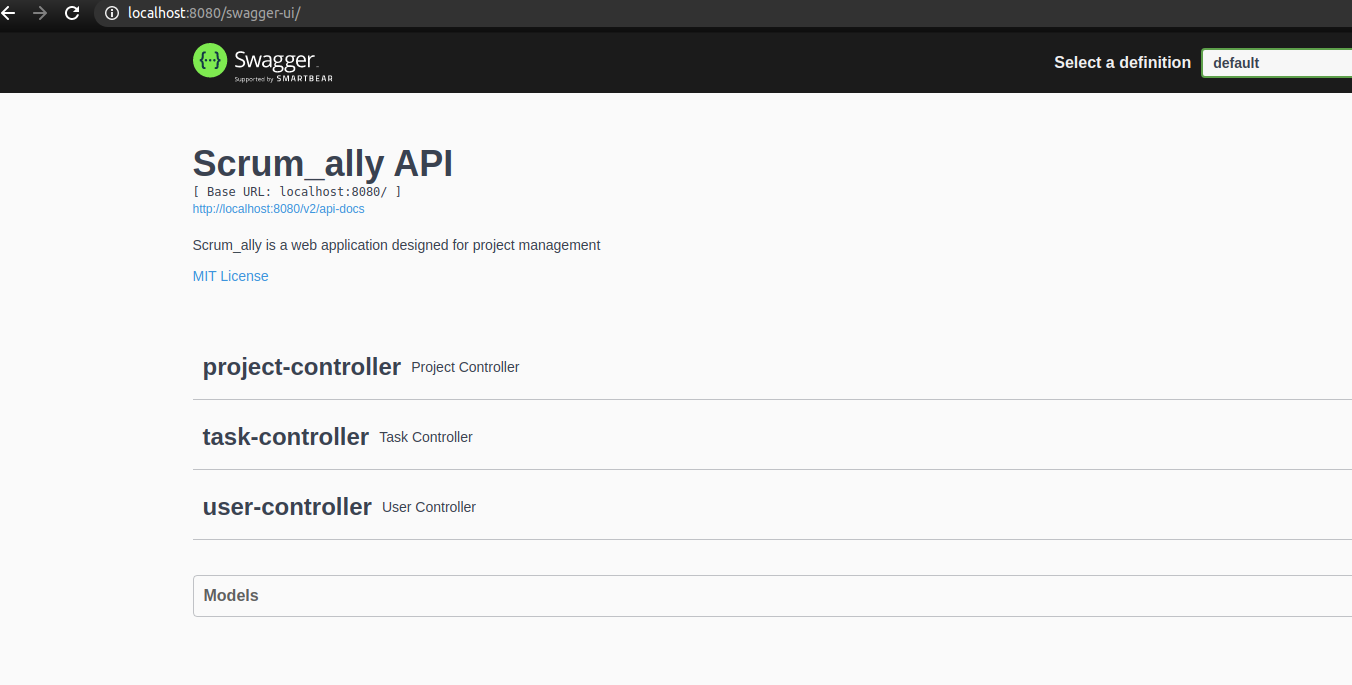Viewport: 1352px width, 685px height.
Task: Click the Project Controller description text
Action: point(465,367)
